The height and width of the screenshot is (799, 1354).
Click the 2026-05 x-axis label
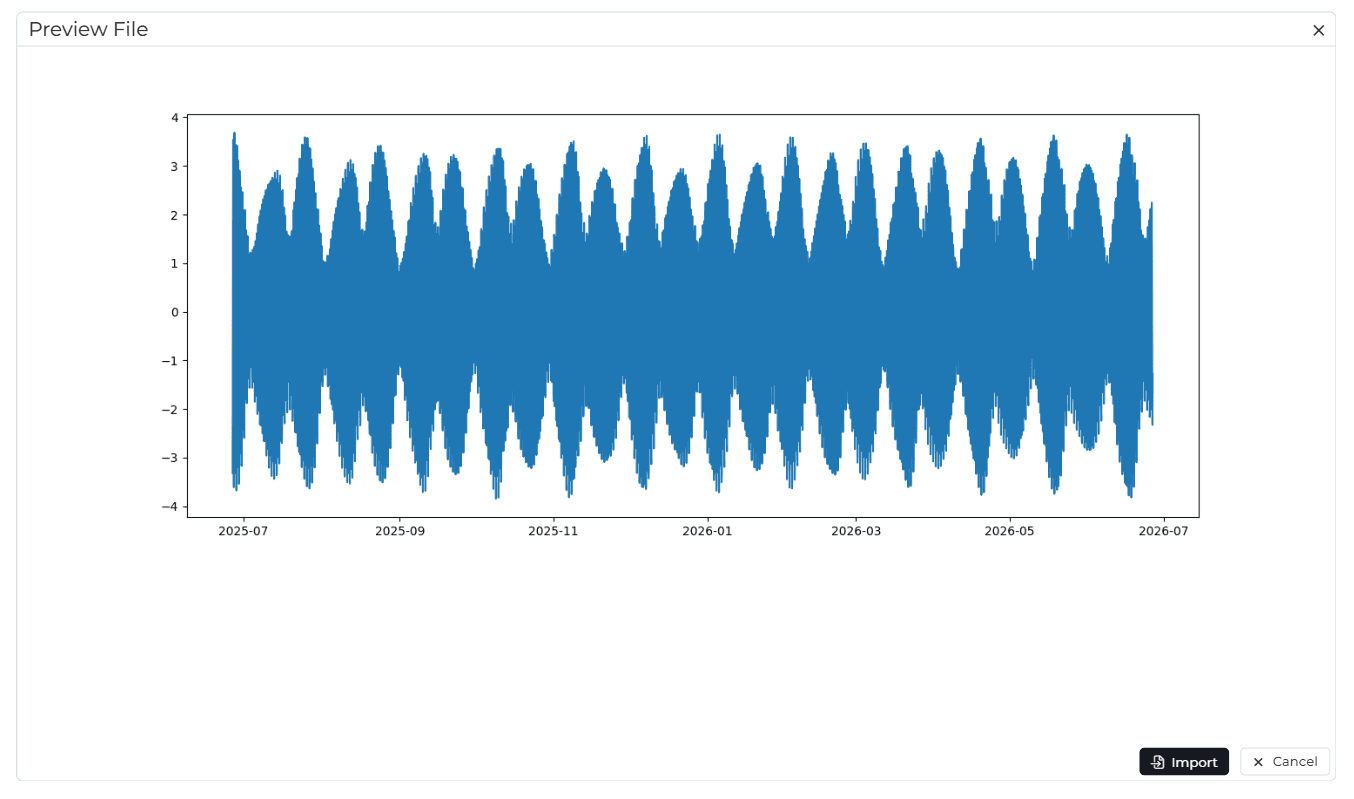(x=1009, y=531)
